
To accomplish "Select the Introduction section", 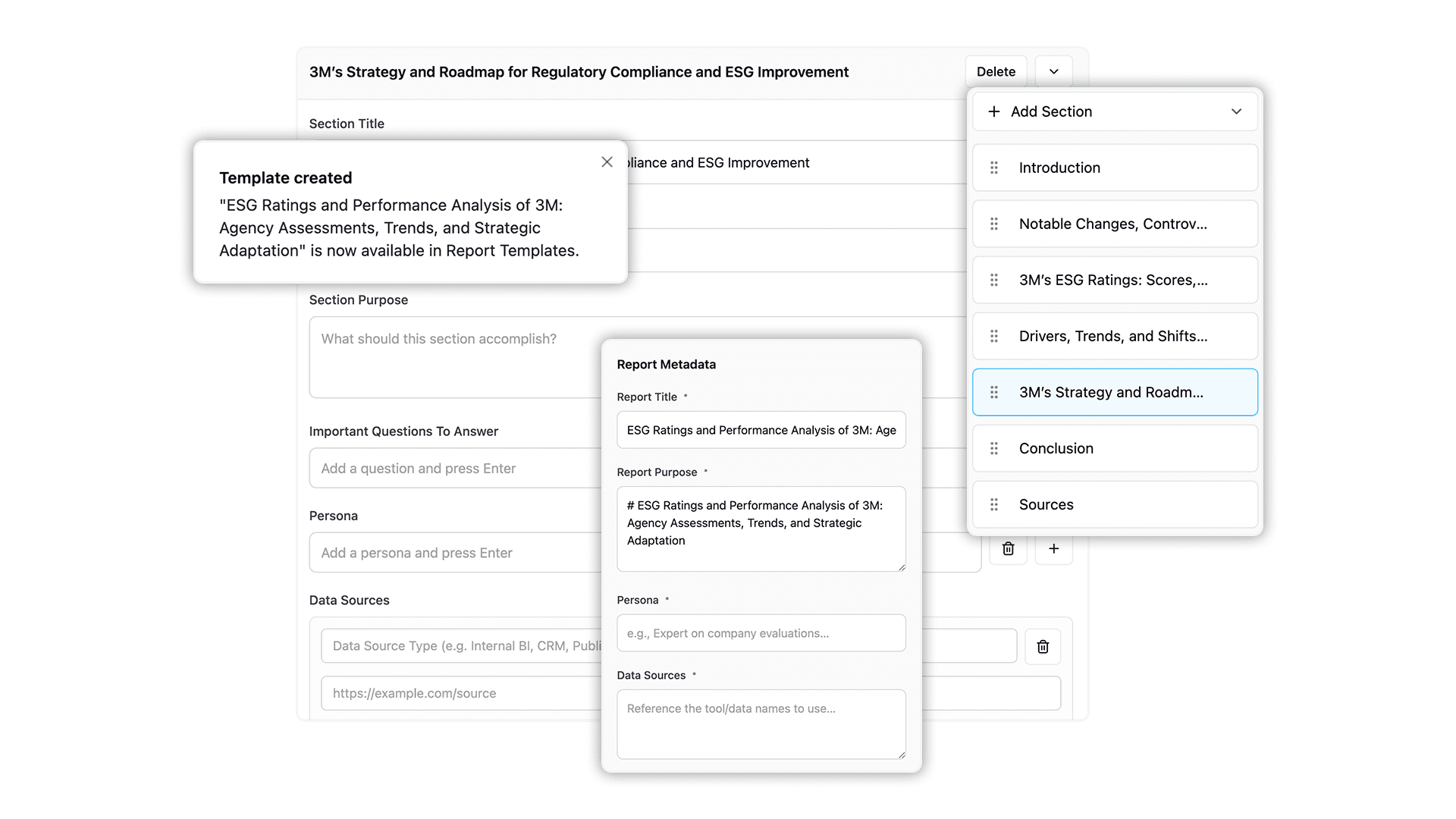I will pos(1116,168).
